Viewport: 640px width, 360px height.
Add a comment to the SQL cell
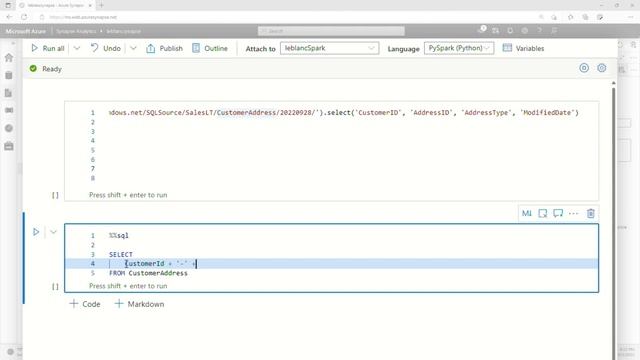(x=558, y=213)
